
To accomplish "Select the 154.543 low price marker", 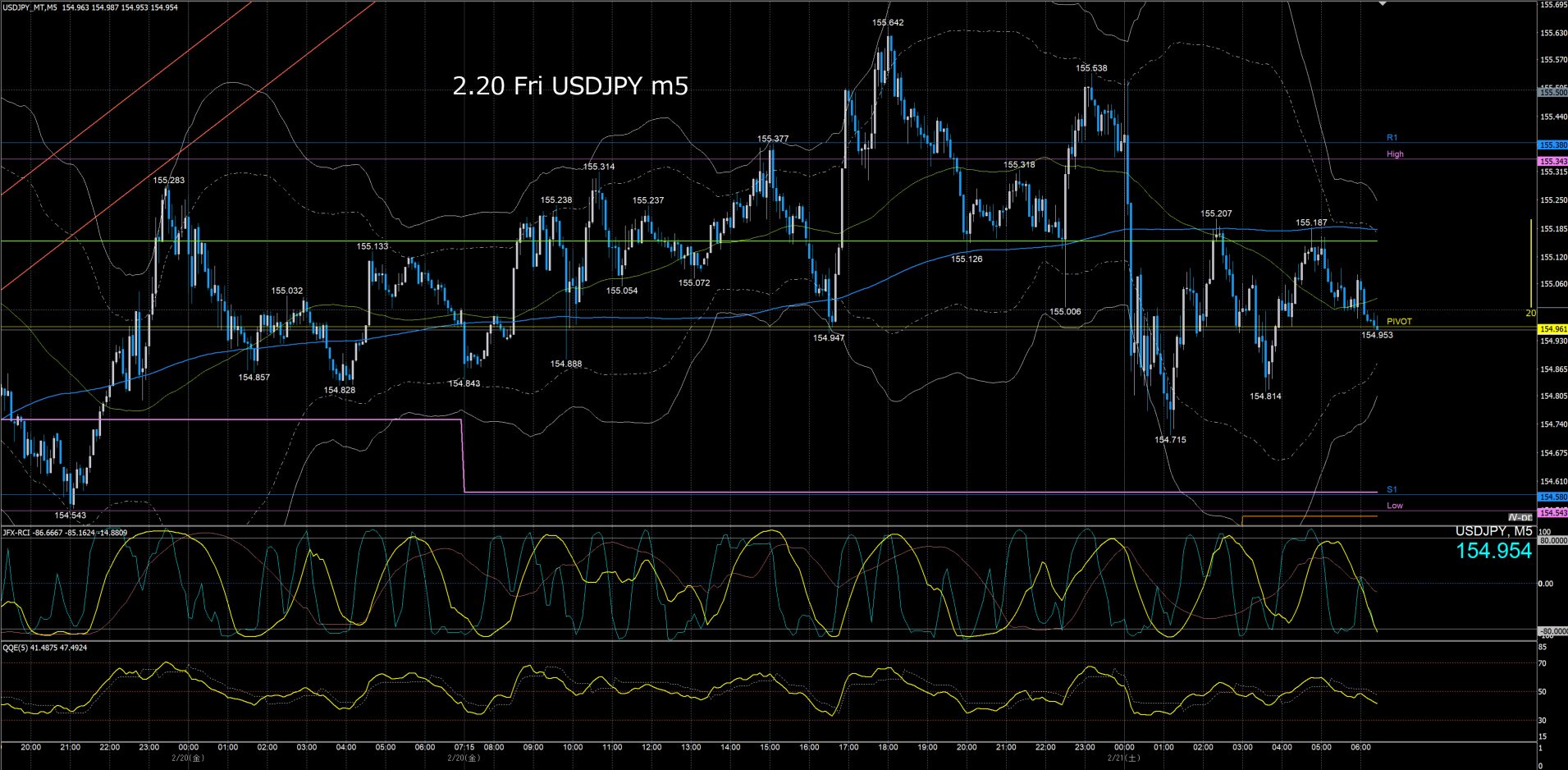I will pyautogui.click(x=70, y=516).
